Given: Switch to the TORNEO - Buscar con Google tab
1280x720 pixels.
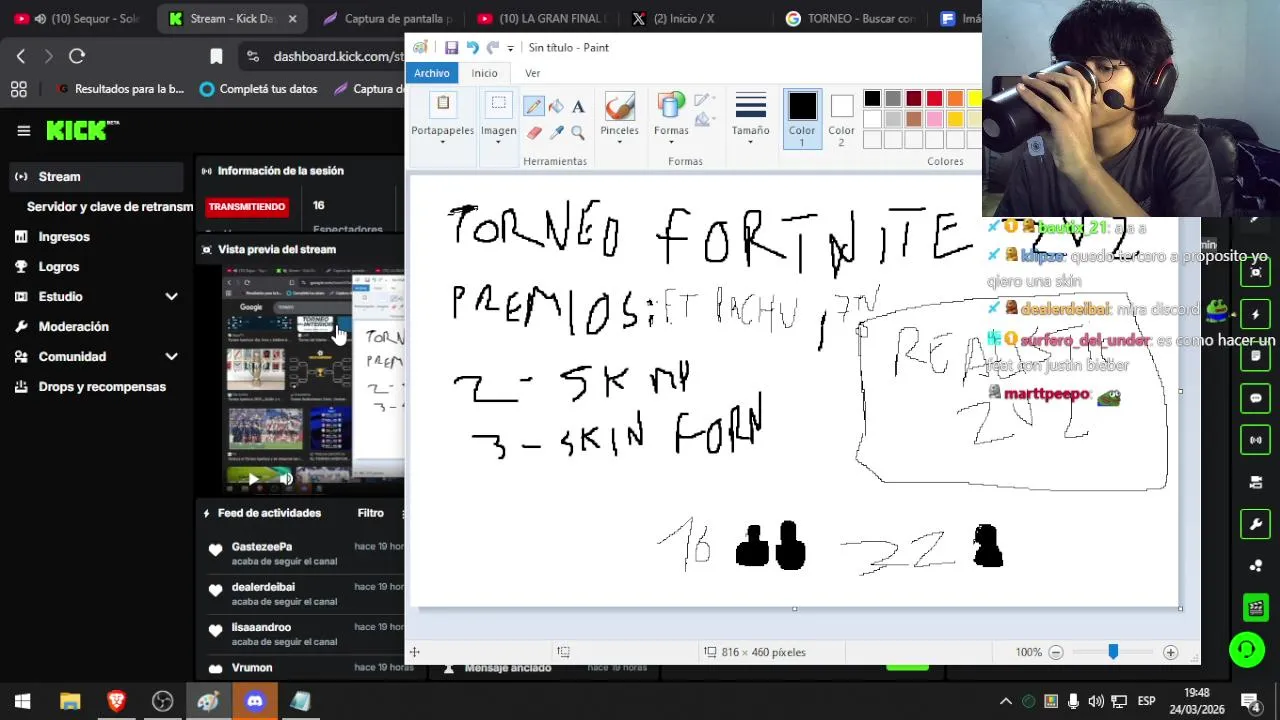Looking at the screenshot, I should (x=851, y=18).
